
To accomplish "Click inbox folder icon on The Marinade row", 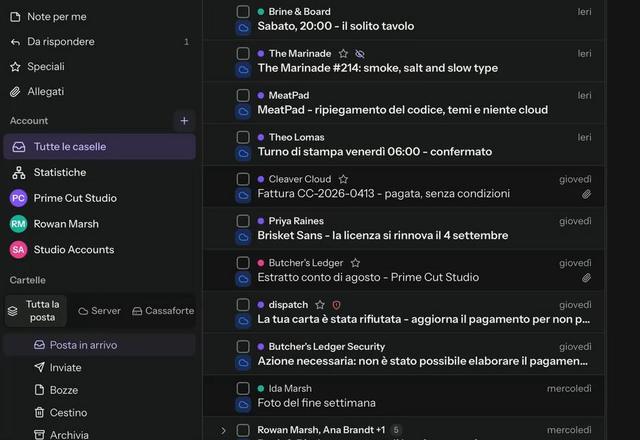I will click(x=243, y=70).
